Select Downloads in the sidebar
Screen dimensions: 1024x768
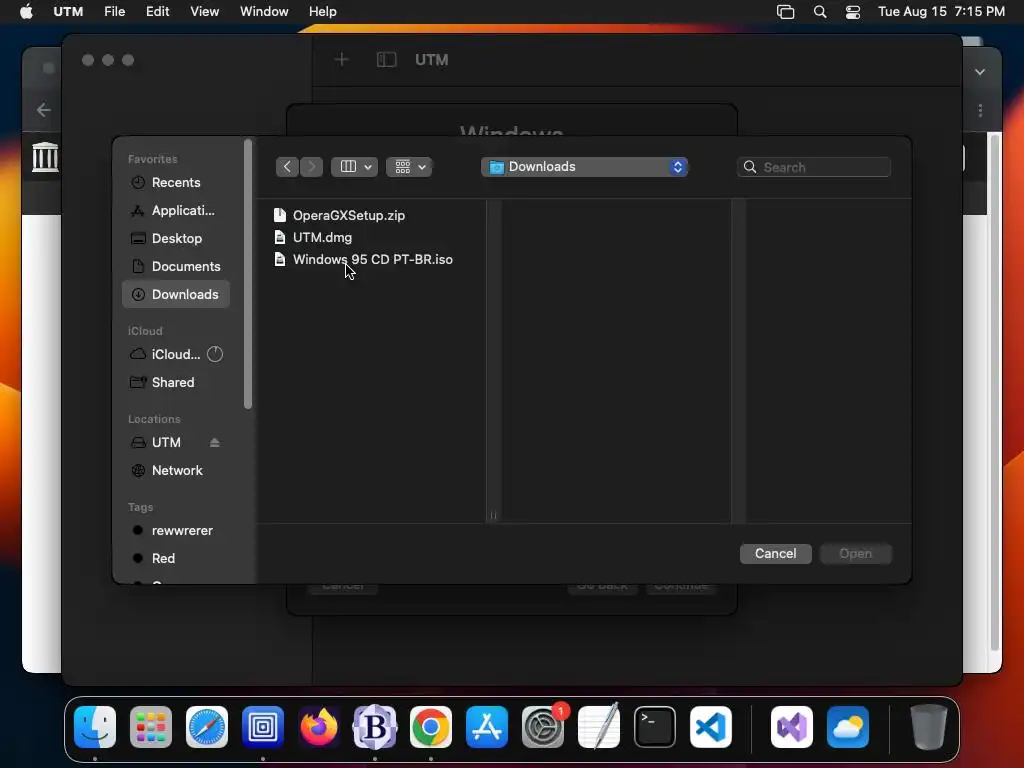(x=176, y=295)
